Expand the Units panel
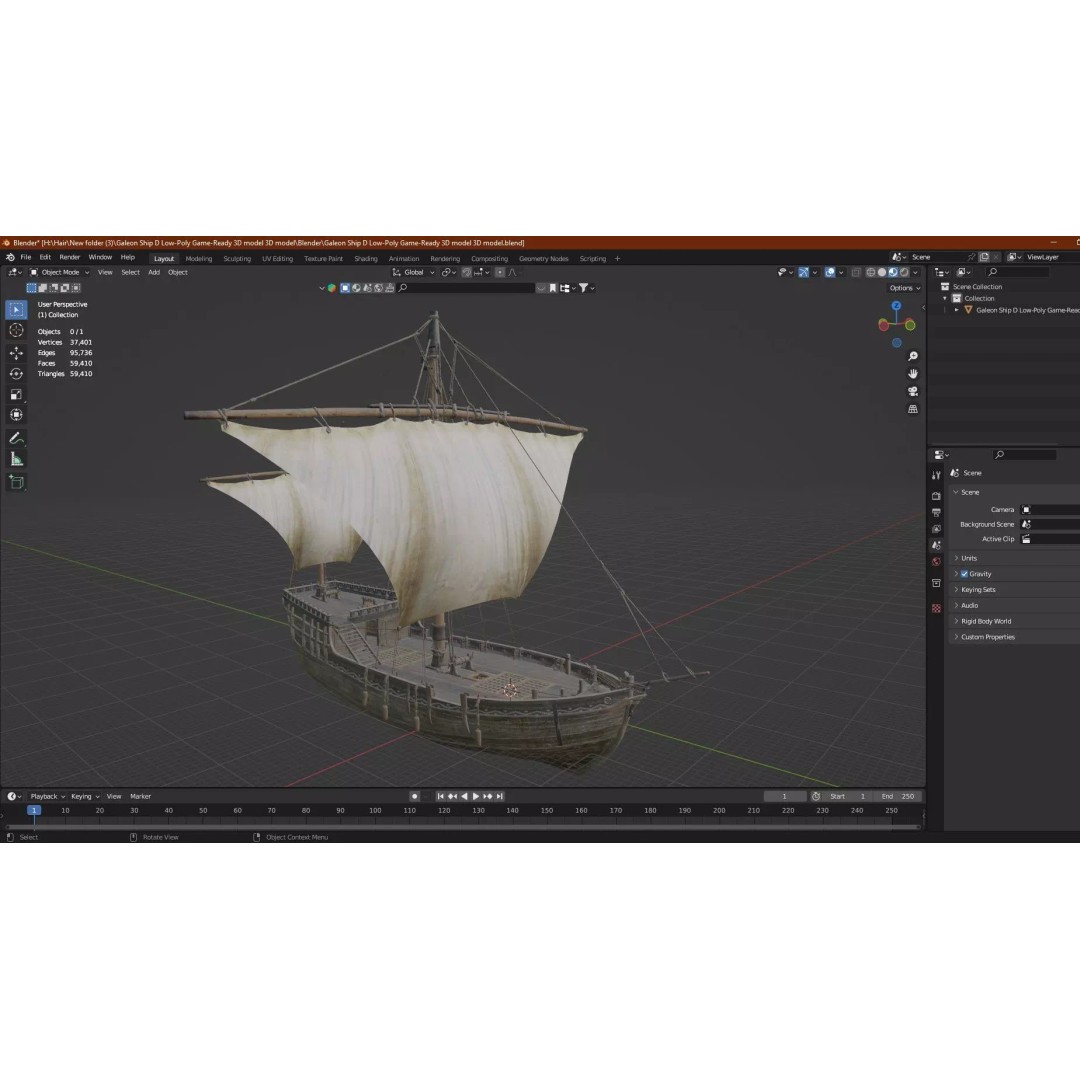This screenshot has width=1080, height=1080. tap(968, 558)
